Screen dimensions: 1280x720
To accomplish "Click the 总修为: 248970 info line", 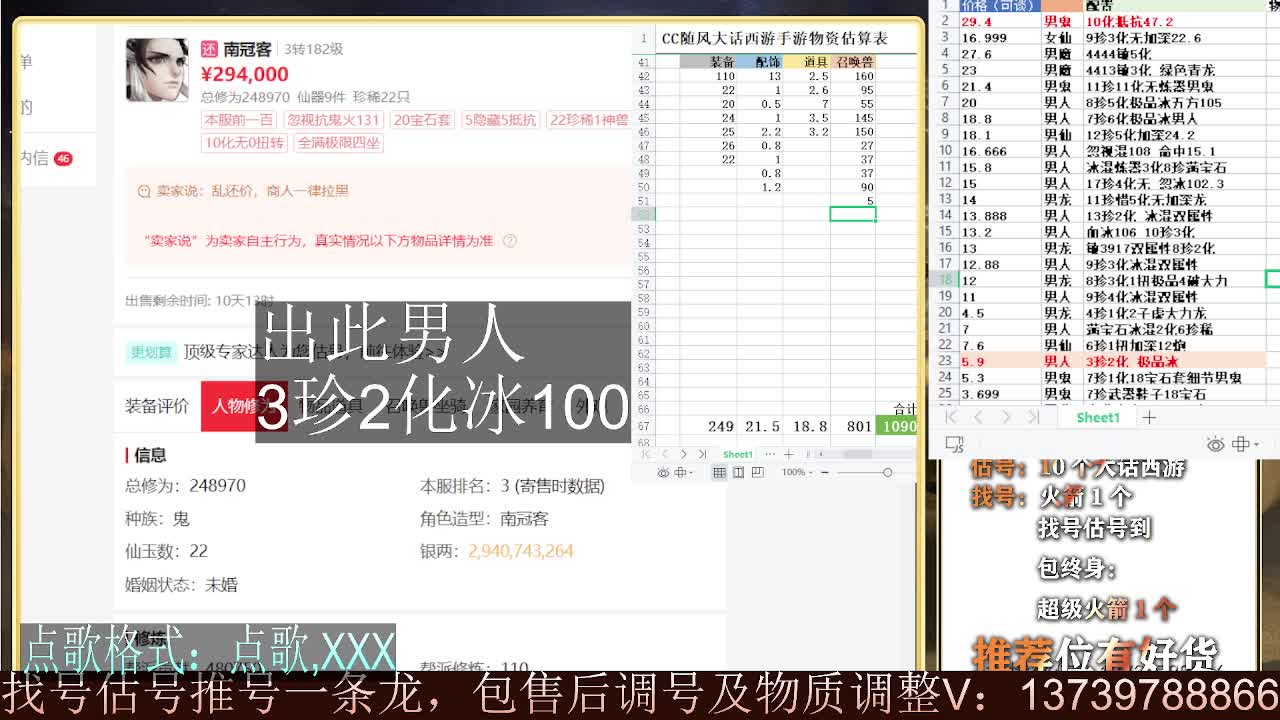I will pos(185,485).
